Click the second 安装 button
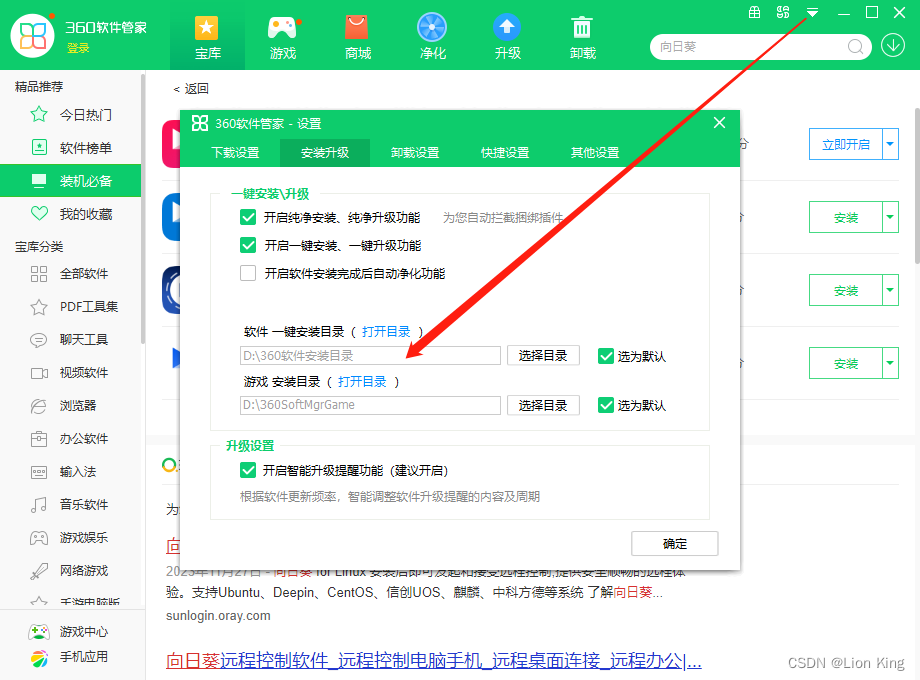The width and height of the screenshot is (920, 680). tap(845, 290)
